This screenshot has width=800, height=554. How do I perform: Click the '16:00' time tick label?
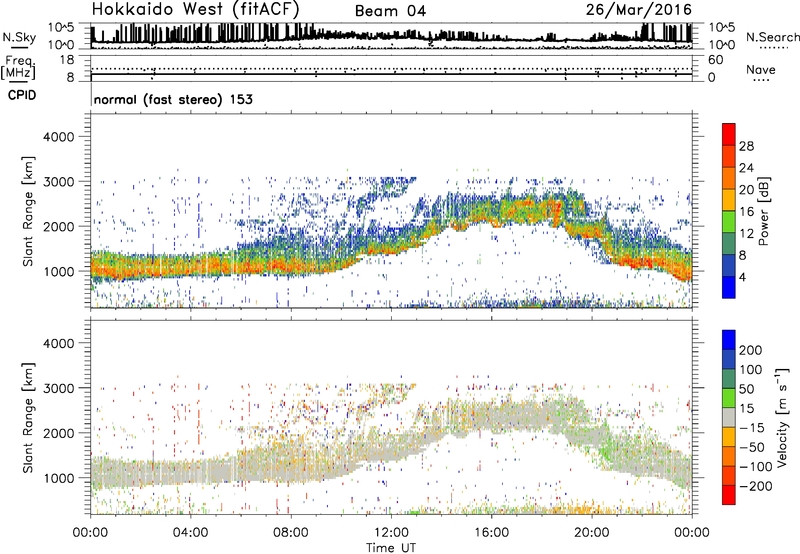491,533
